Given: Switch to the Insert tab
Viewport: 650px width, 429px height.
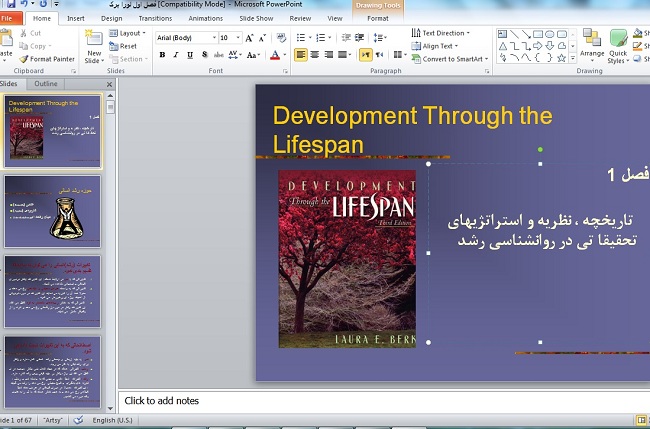Looking at the screenshot, I should tap(76, 19).
